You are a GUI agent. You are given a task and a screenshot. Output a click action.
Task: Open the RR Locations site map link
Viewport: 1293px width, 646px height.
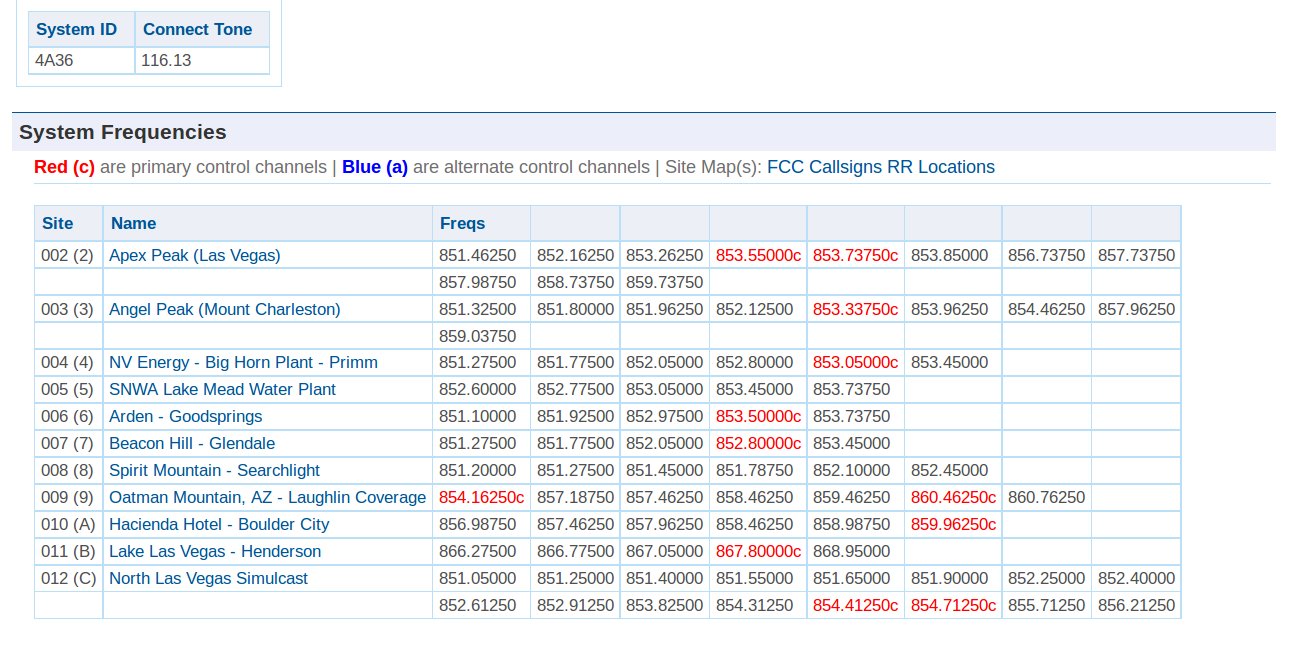pyautogui.click(x=941, y=167)
